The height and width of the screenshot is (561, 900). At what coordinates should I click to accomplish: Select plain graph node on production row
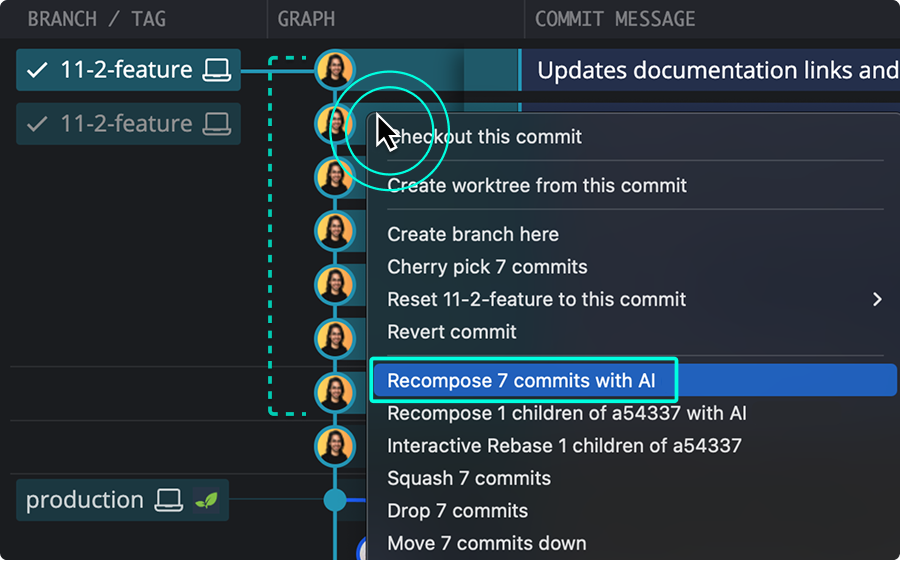pos(335,500)
